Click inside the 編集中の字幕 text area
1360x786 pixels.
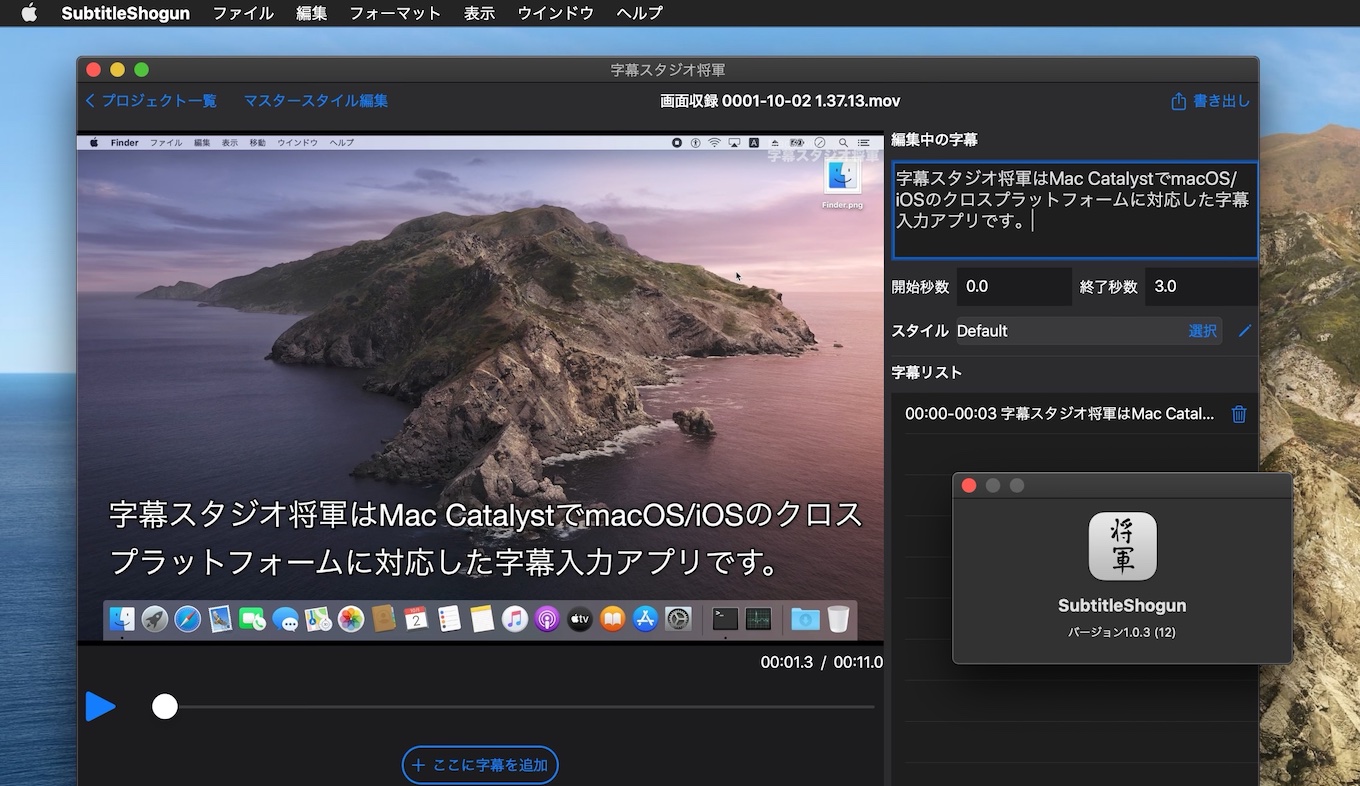(x=1075, y=210)
